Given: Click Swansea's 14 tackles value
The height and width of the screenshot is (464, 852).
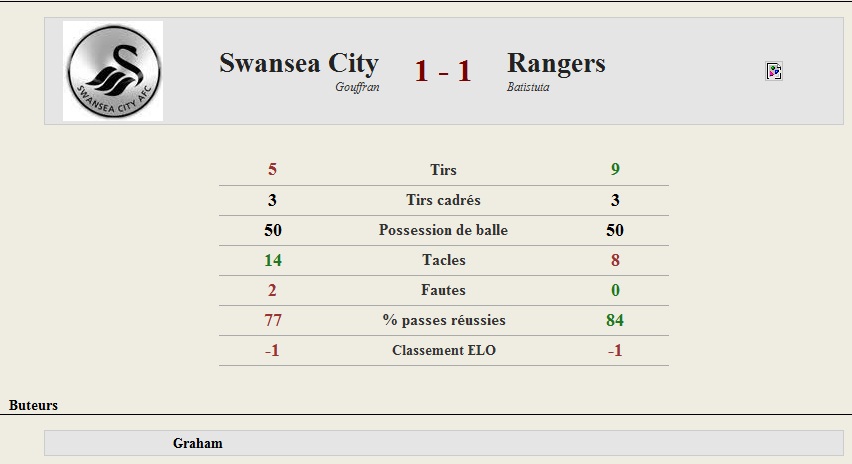Looking at the screenshot, I should pyautogui.click(x=273, y=260).
